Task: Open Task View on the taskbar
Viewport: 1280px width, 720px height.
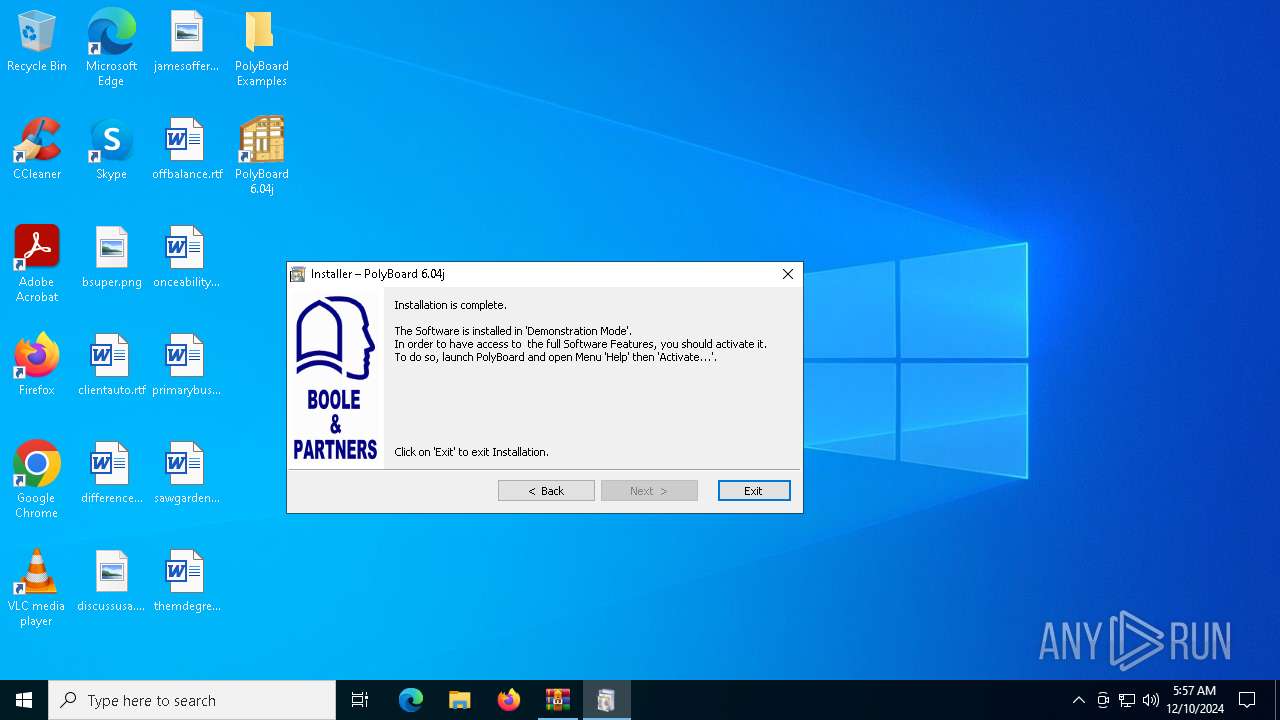Action: click(x=360, y=700)
